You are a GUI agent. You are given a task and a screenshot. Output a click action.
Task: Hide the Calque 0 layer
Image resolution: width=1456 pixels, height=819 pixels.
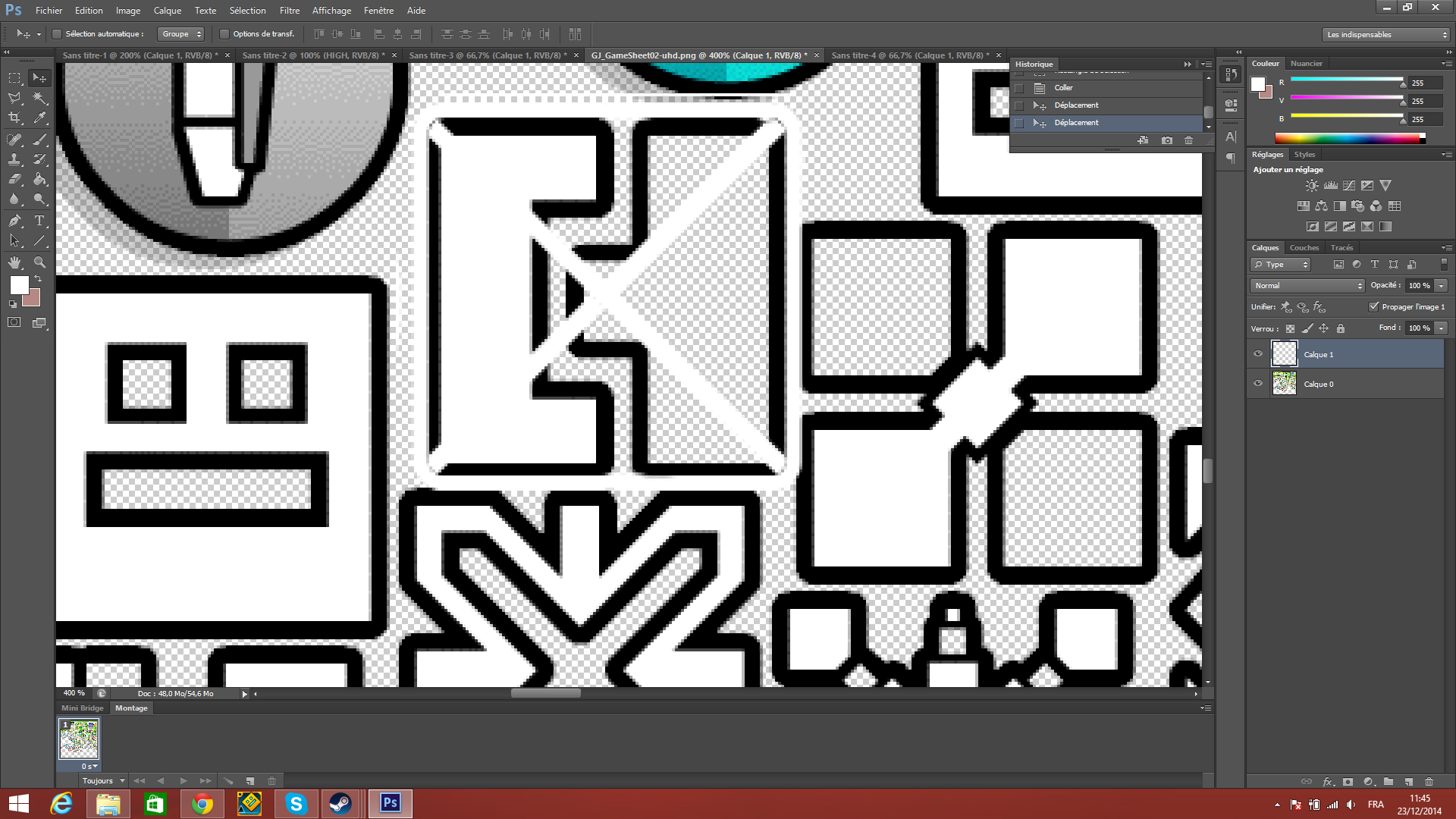pyautogui.click(x=1258, y=384)
